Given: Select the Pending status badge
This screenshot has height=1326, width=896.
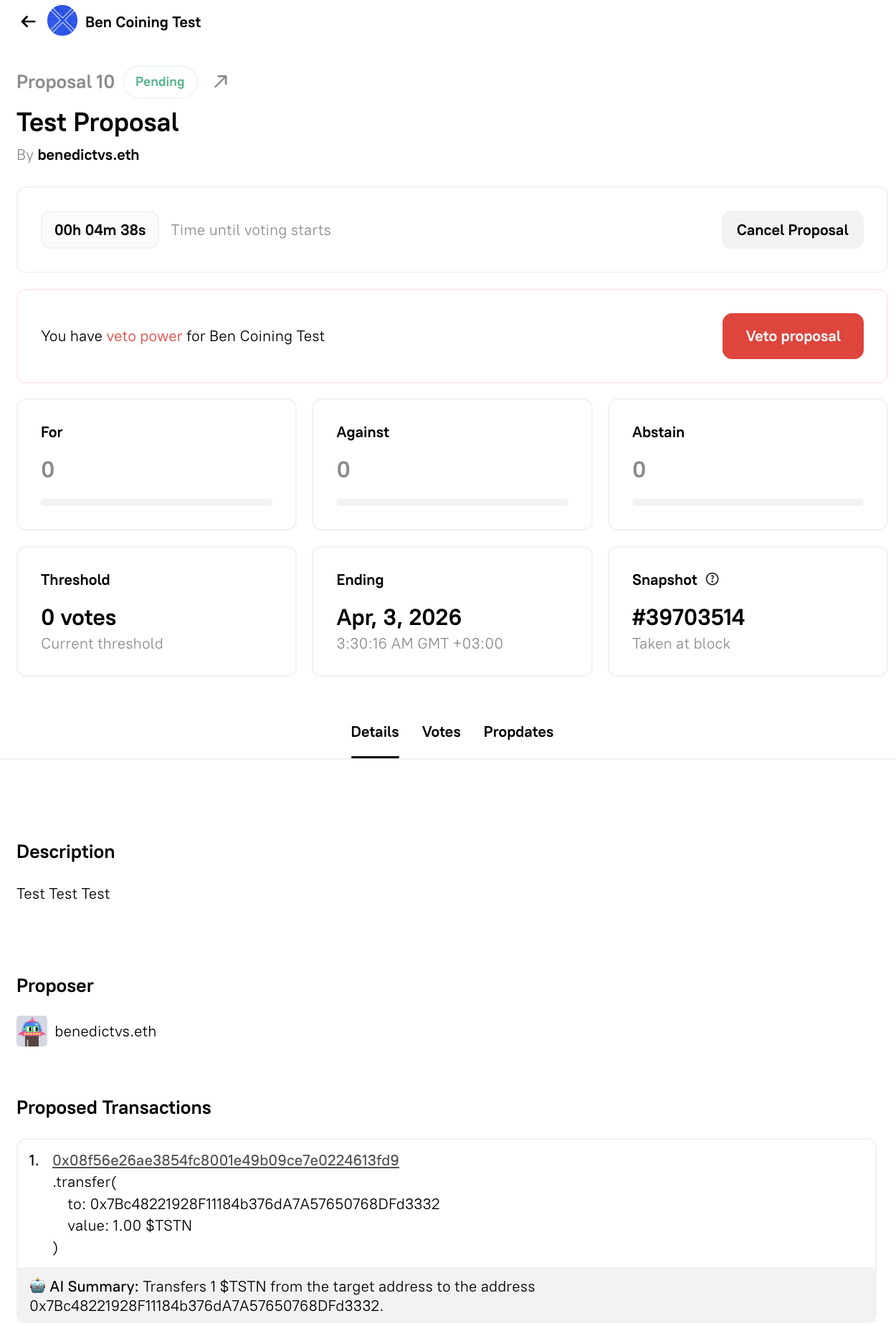Looking at the screenshot, I should tap(159, 82).
